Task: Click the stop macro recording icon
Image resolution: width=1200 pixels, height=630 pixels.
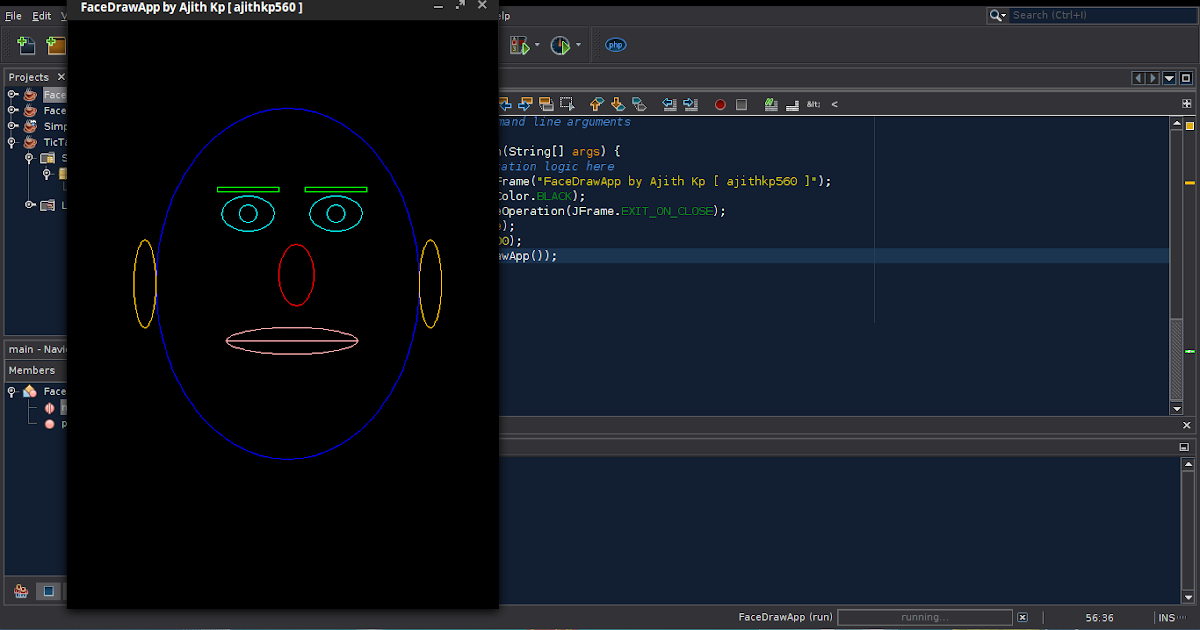Action: click(x=742, y=103)
